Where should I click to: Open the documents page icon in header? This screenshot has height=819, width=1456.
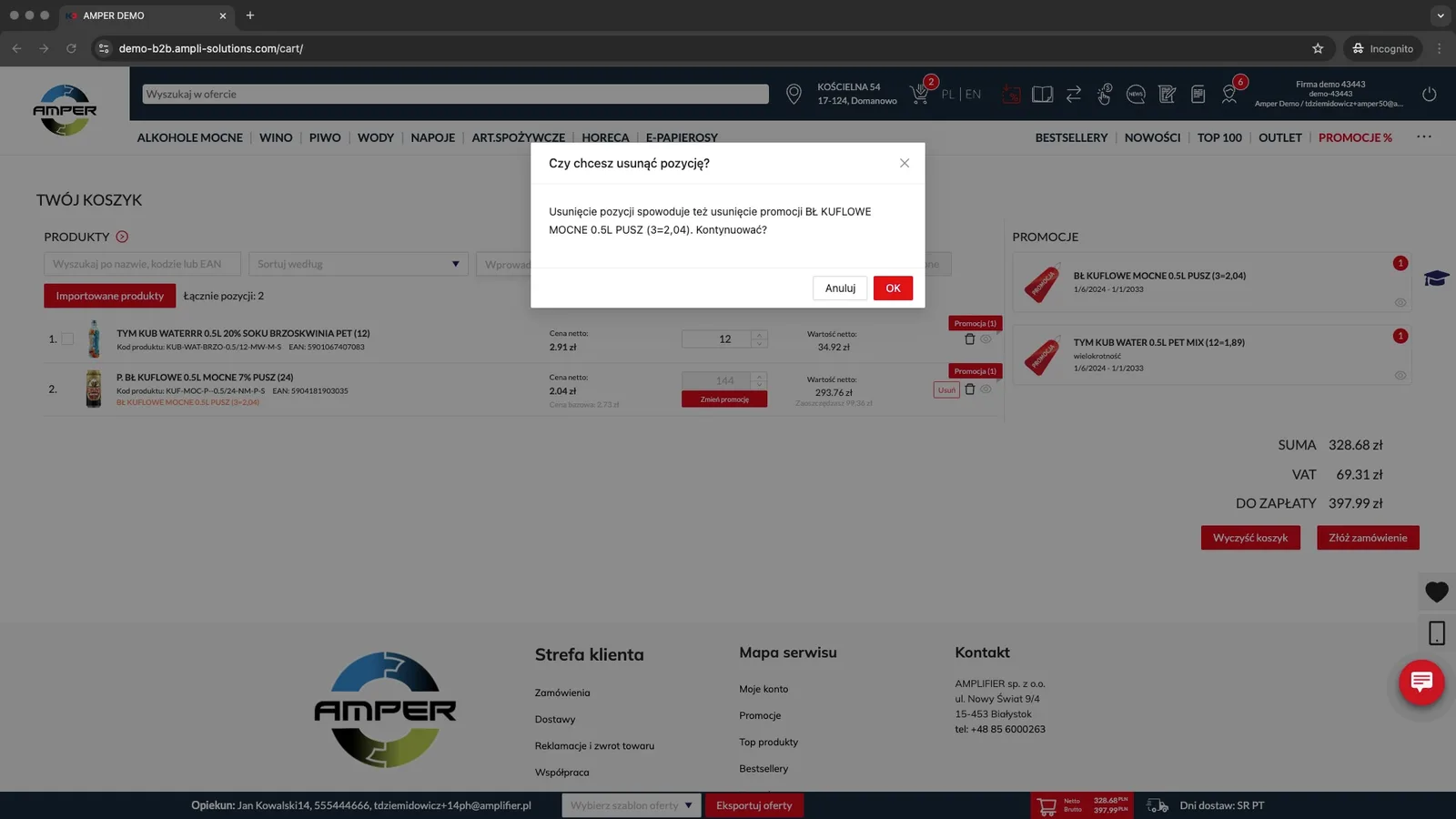[x=1198, y=94]
